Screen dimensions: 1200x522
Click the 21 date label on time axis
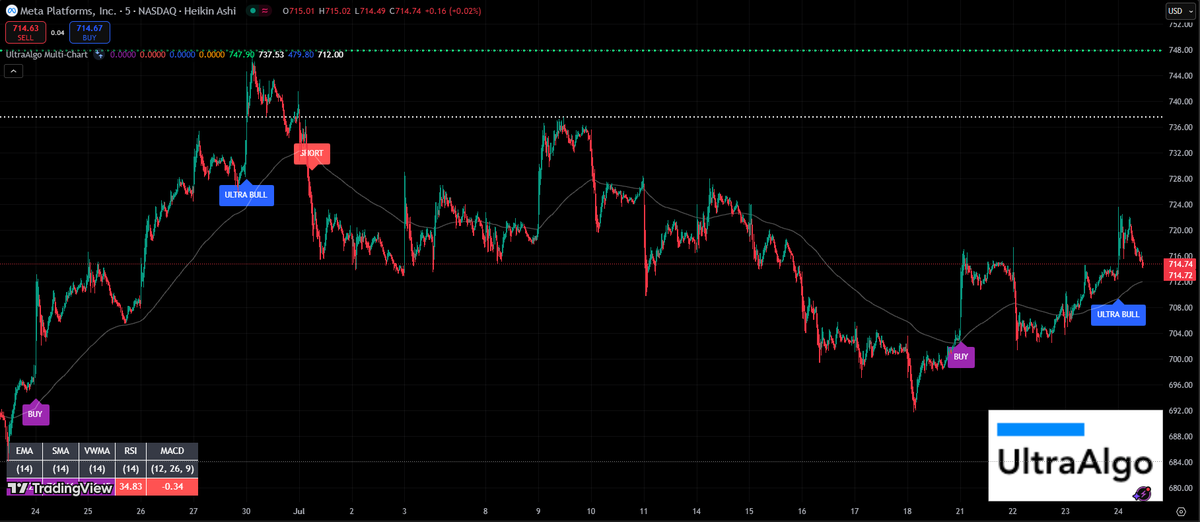960,511
